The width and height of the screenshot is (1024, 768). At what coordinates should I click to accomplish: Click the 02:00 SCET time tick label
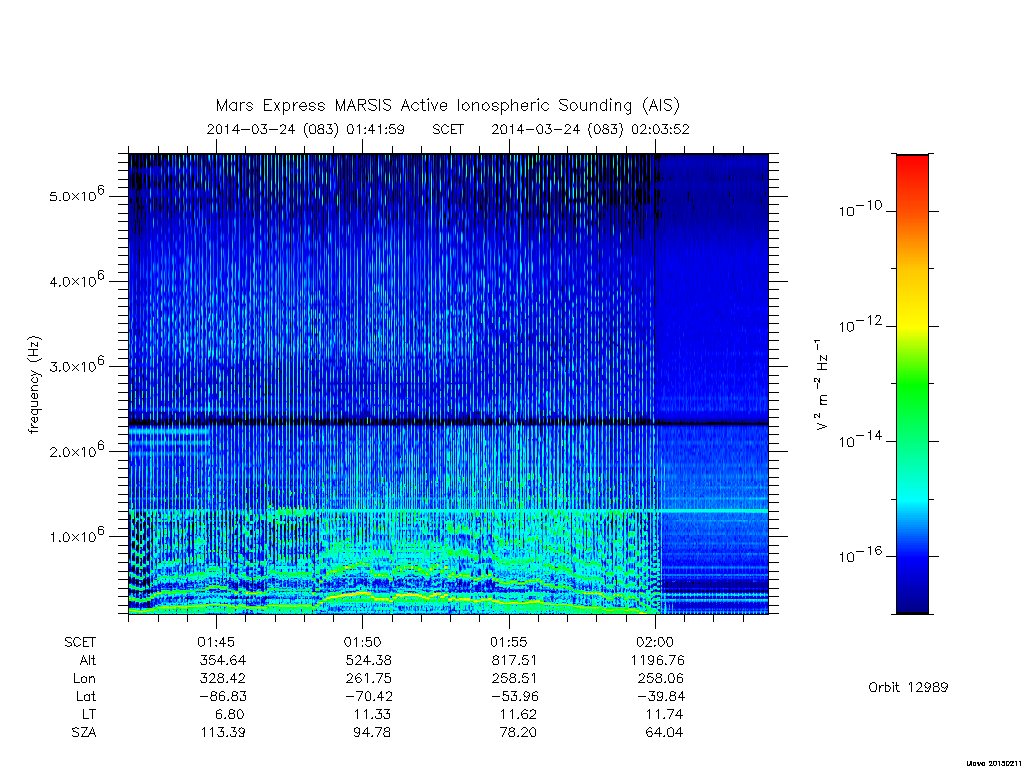[655, 642]
